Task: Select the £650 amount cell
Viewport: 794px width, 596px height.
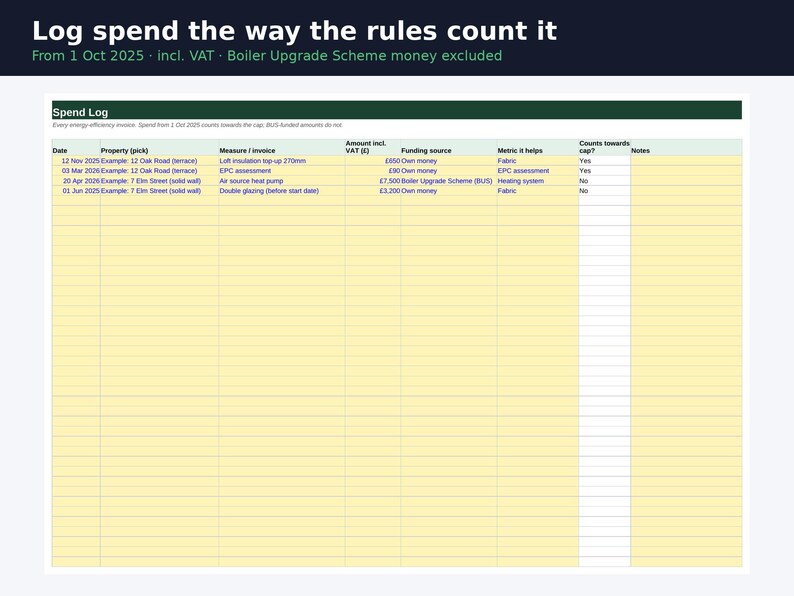Action: (373, 161)
